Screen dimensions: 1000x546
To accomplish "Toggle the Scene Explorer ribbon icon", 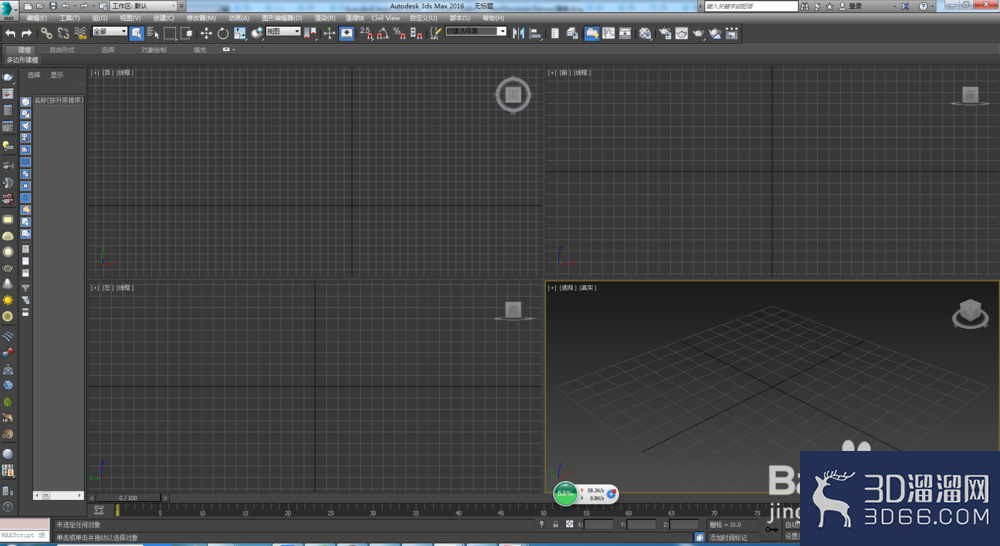I will point(555,33).
